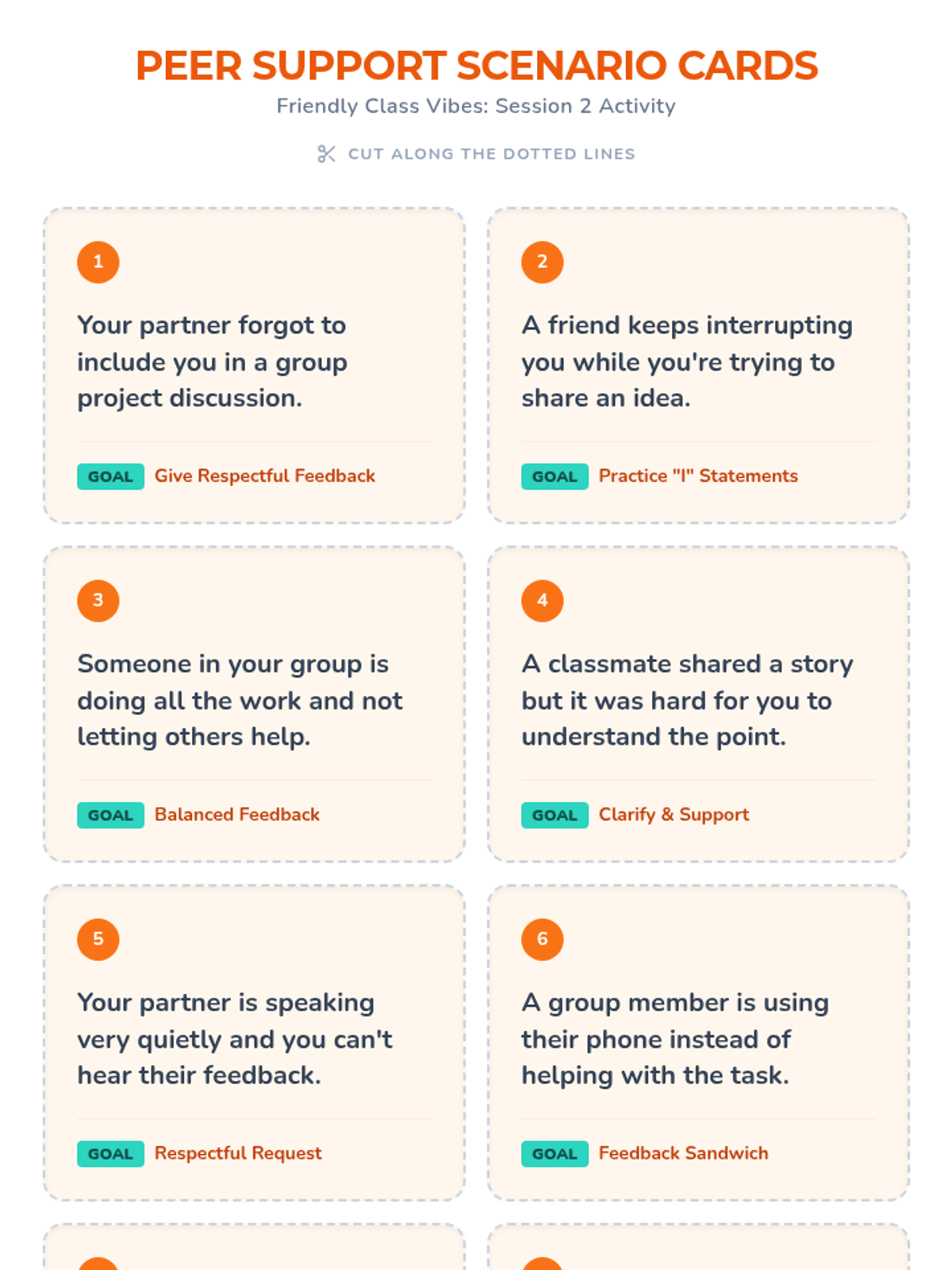Click GOAL tag beside Feedback Sandwich
The width and height of the screenshot is (952, 1270).
click(555, 1153)
